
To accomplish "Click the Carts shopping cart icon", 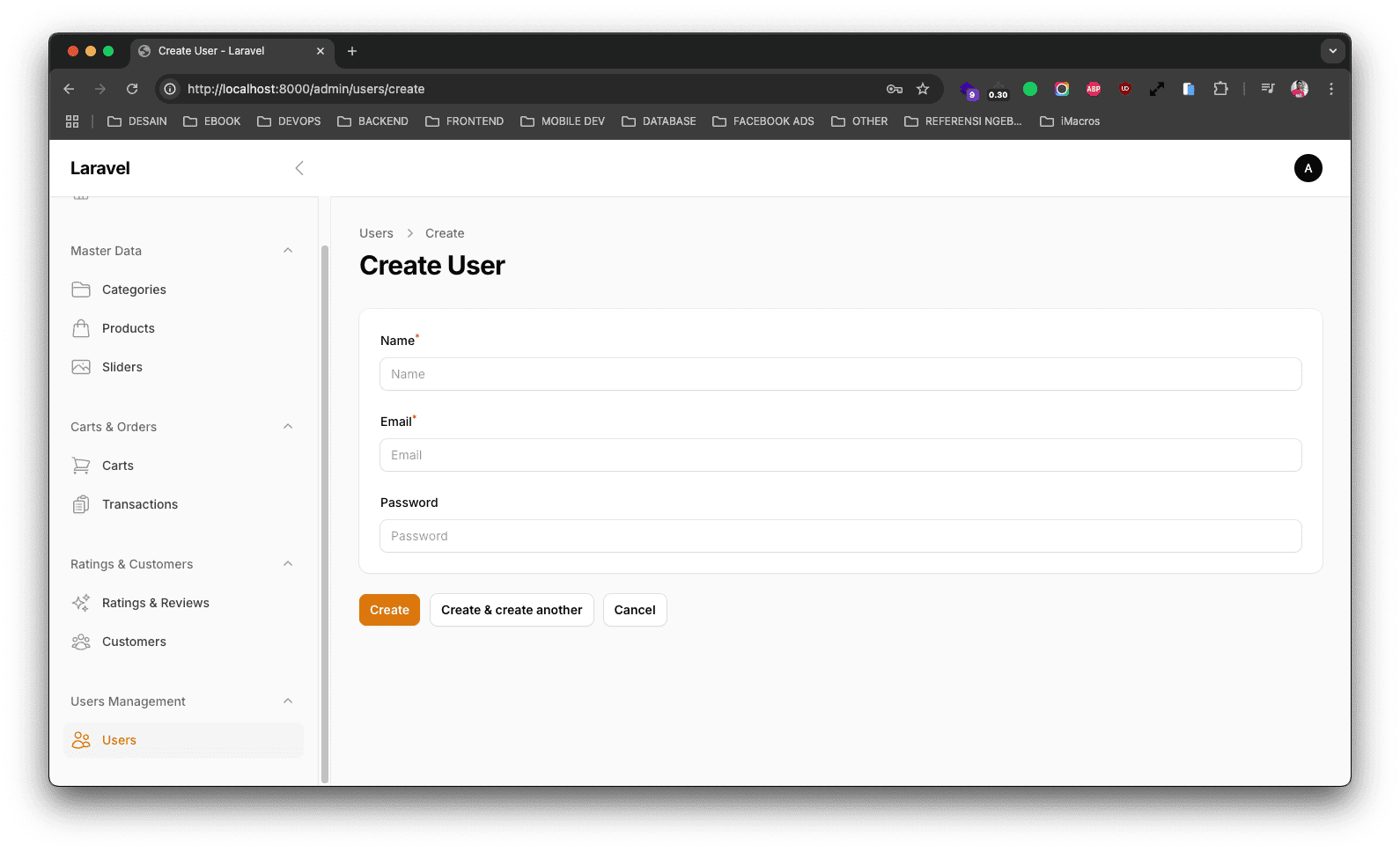I will (81, 466).
